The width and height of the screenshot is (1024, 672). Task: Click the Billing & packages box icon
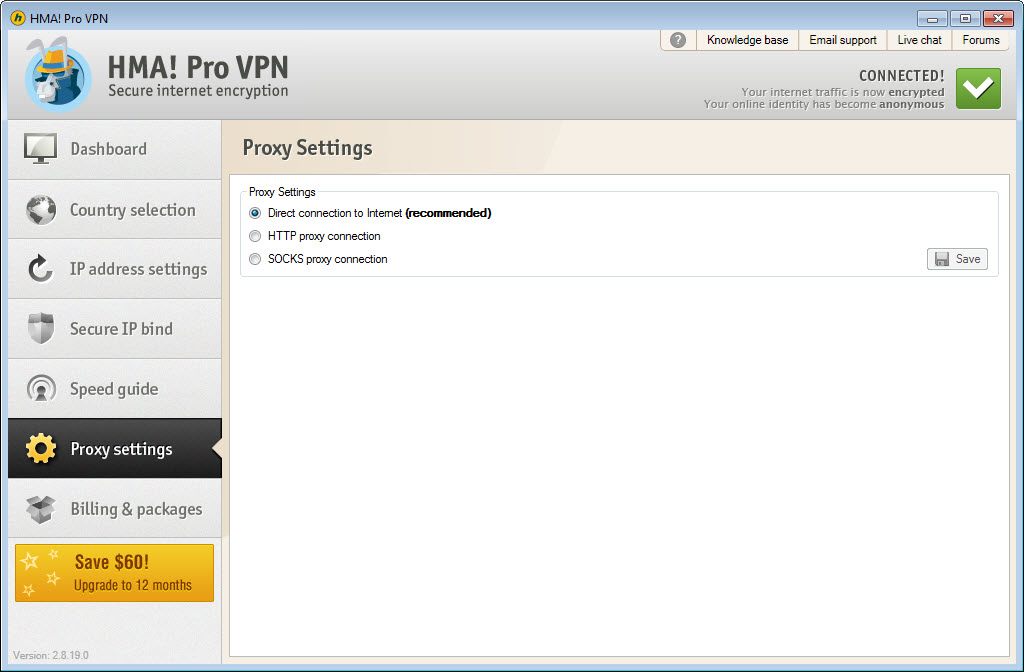click(41, 509)
